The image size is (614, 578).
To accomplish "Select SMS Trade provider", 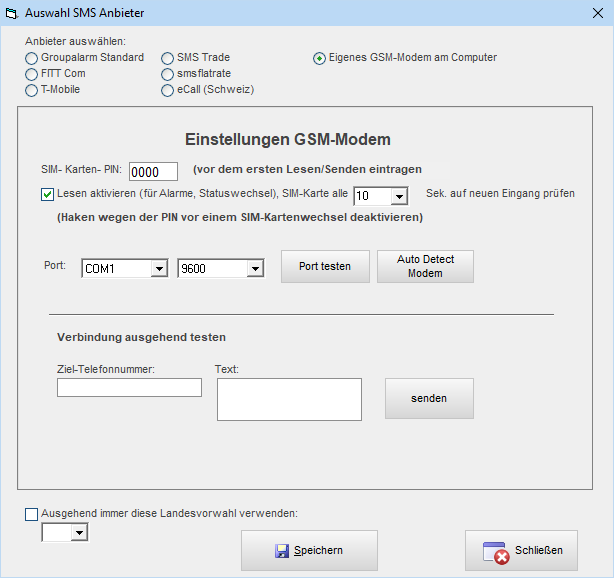I will pyautogui.click(x=169, y=58).
